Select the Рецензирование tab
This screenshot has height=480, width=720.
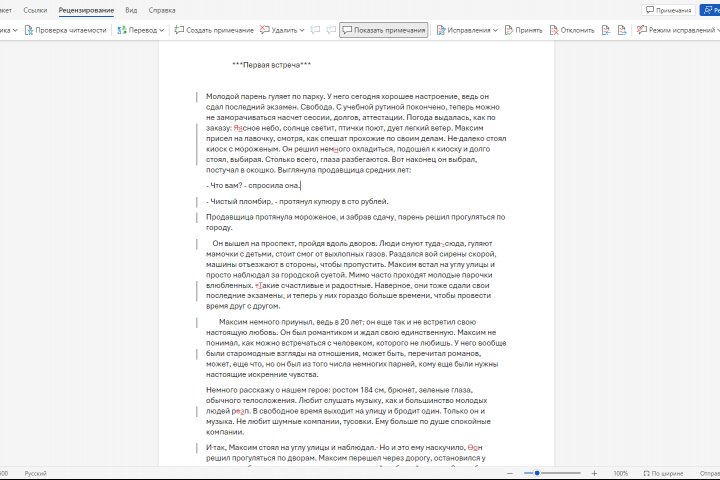86,10
